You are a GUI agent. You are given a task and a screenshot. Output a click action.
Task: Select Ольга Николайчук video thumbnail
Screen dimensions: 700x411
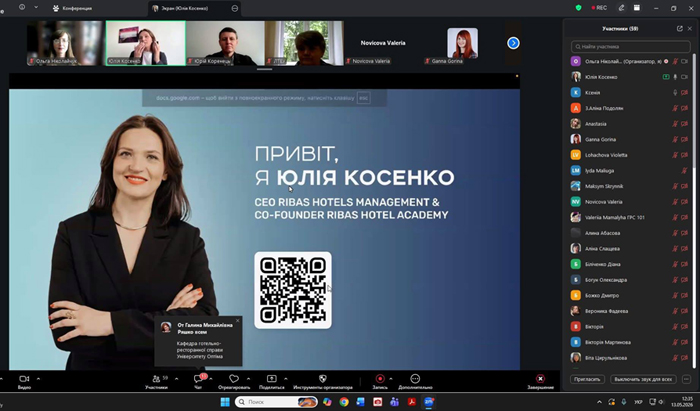click(x=65, y=43)
